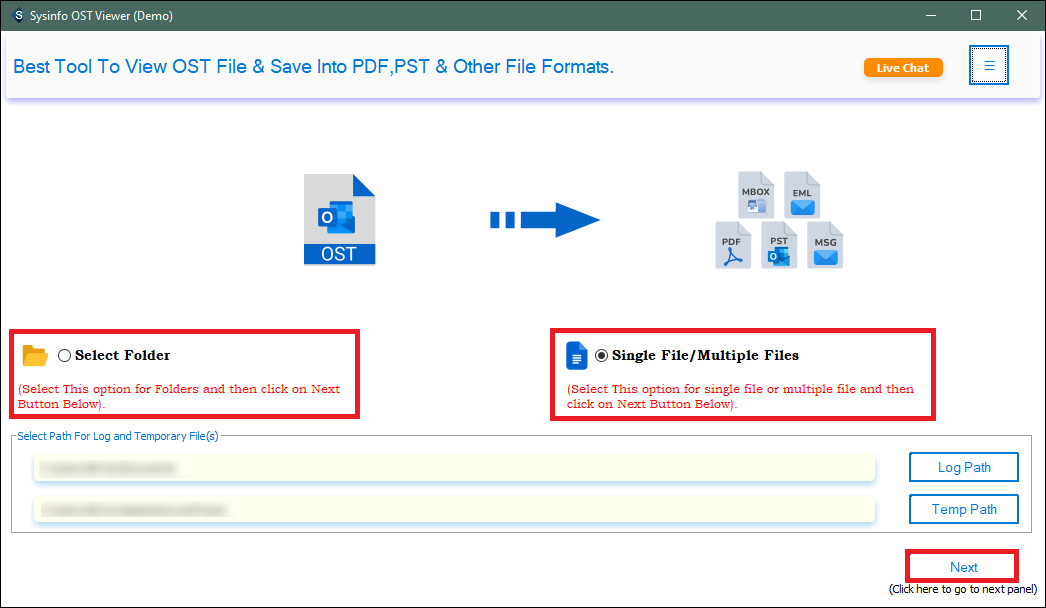Screen dimensions: 1046x608
Task: Choose the Select Folder radio option
Action: pos(64,356)
